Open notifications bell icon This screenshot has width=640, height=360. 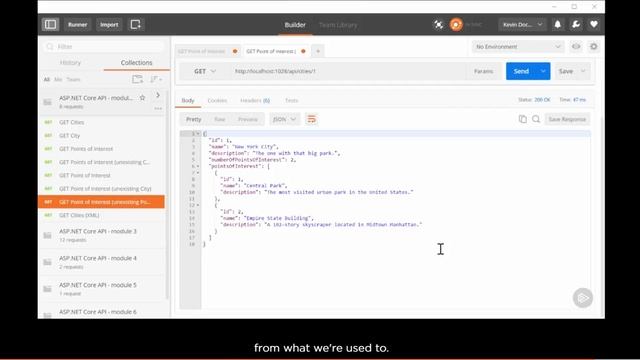pos(558,24)
